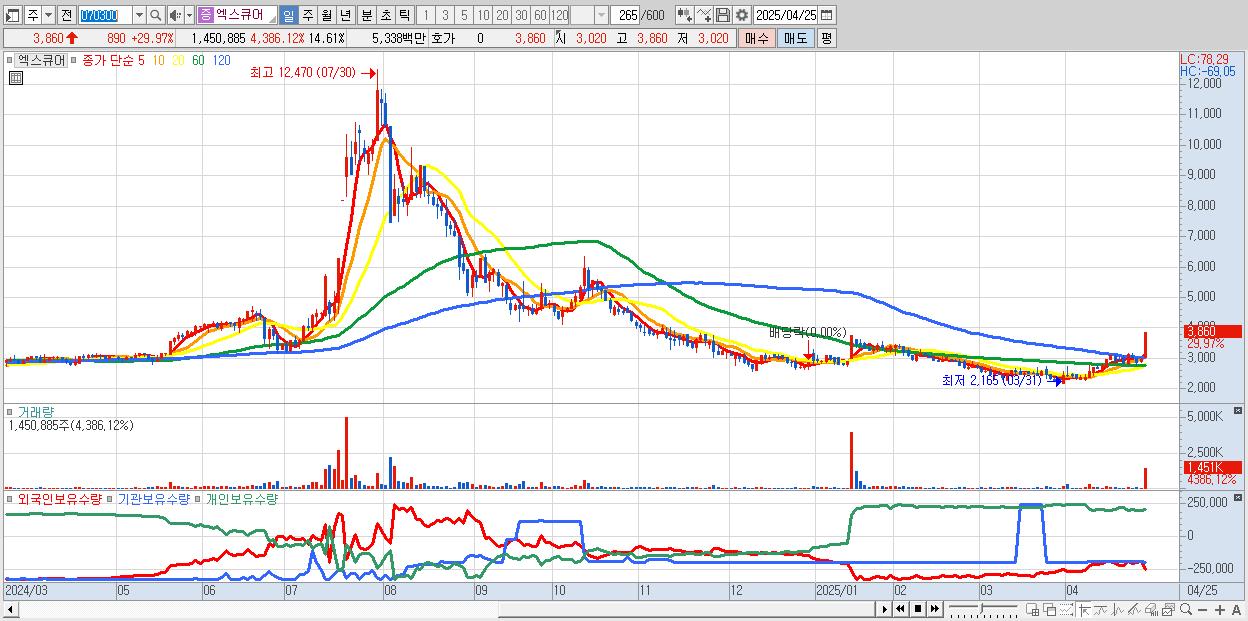Click the orange 10 moving average swatch
Image resolution: width=1248 pixels, height=621 pixels.
click(x=159, y=60)
